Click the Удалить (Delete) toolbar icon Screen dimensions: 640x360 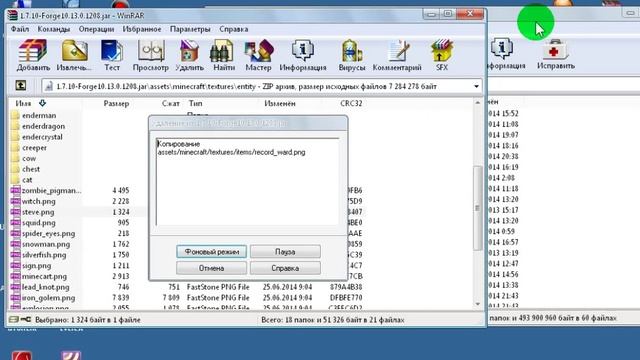(189, 55)
